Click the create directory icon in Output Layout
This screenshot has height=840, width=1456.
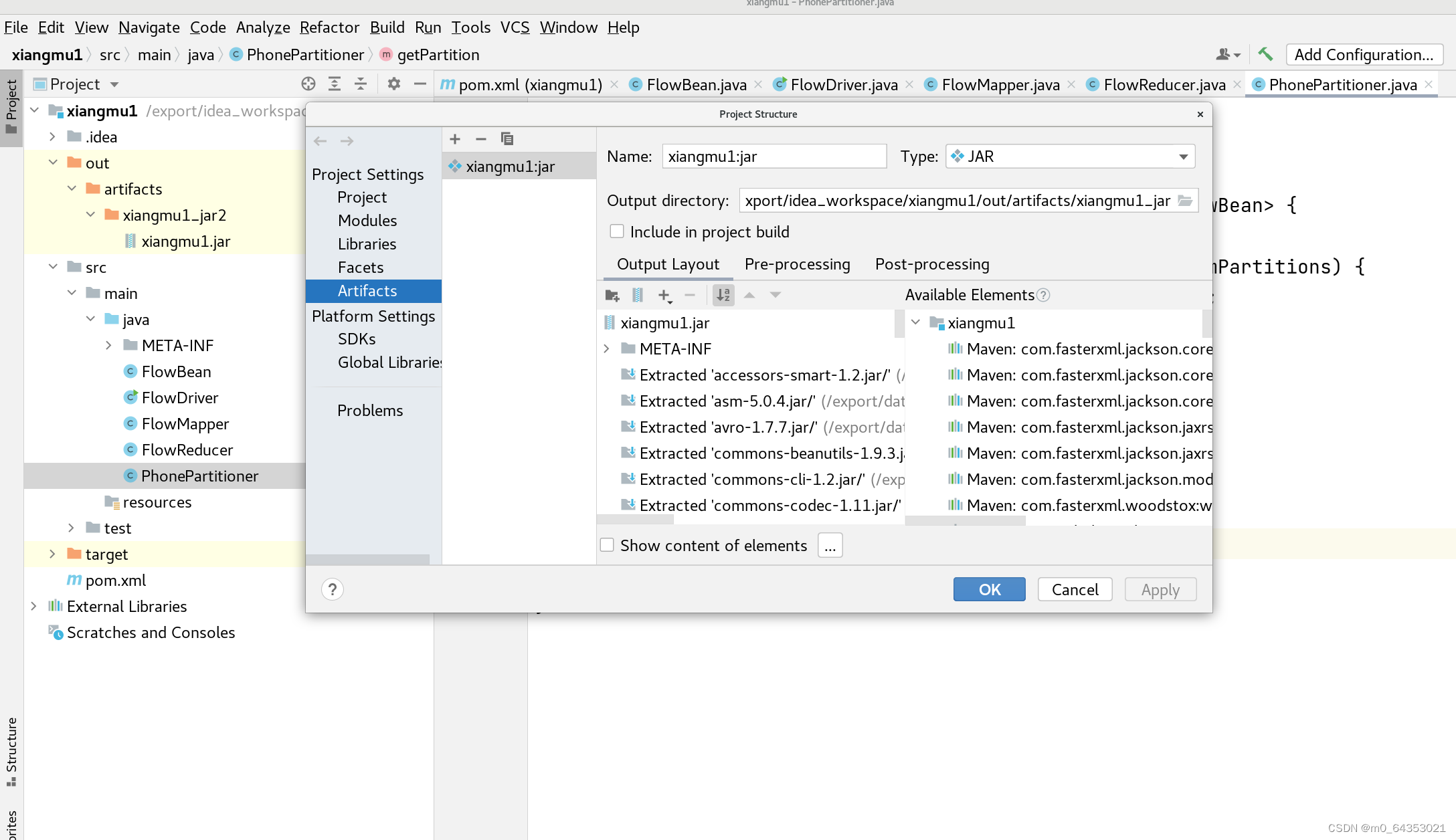click(612, 295)
